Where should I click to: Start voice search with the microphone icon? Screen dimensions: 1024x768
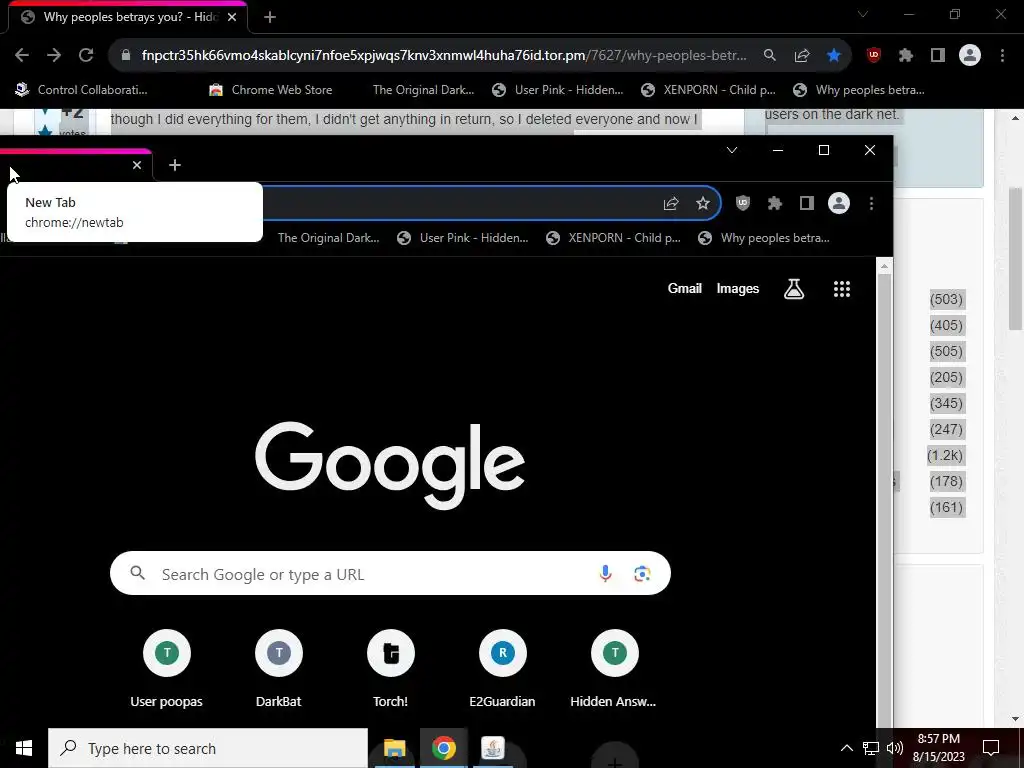pos(605,573)
